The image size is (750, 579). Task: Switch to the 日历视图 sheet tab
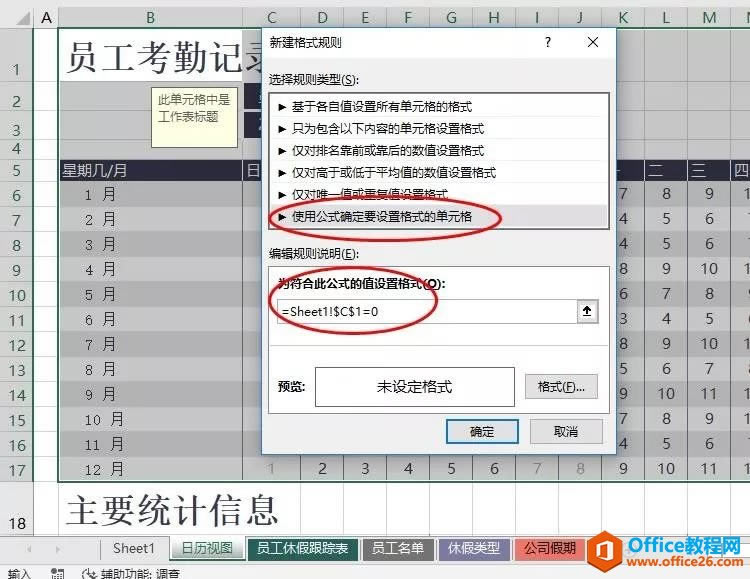[207, 548]
